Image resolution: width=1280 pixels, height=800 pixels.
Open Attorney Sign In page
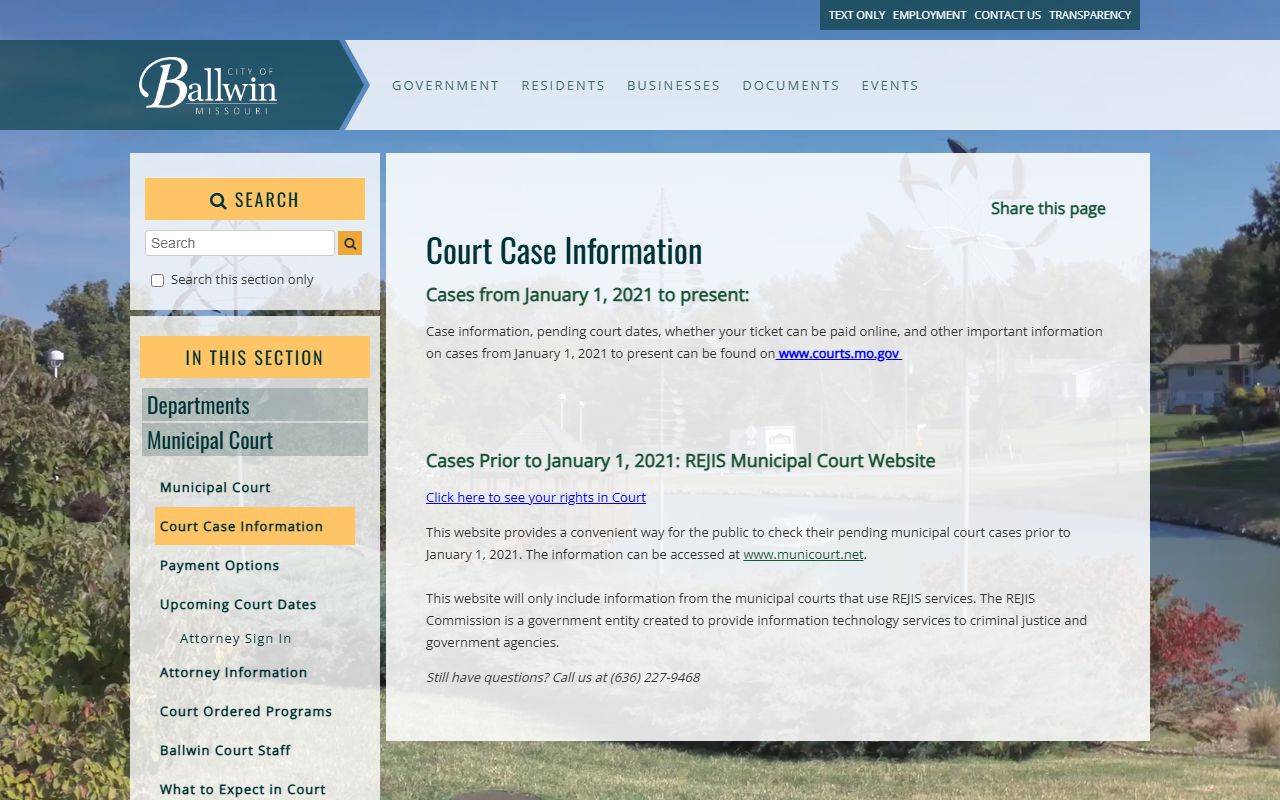point(236,638)
